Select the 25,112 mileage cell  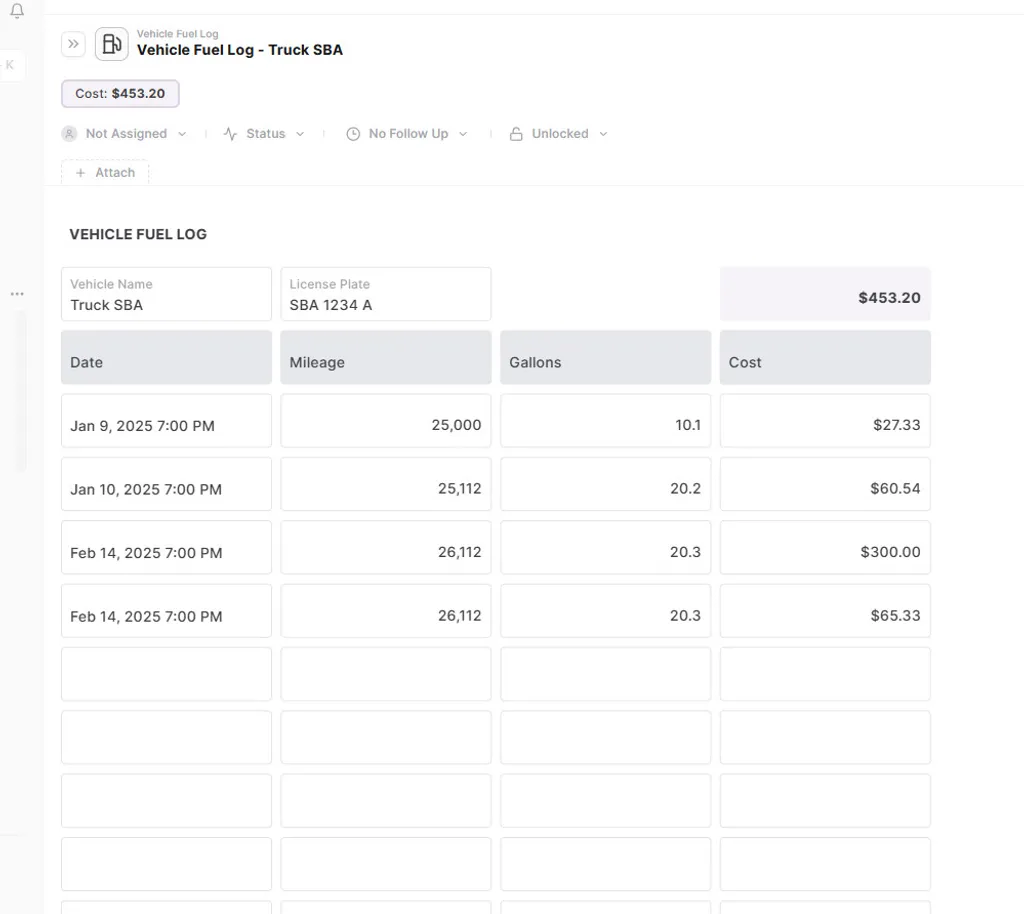click(385, 489)
